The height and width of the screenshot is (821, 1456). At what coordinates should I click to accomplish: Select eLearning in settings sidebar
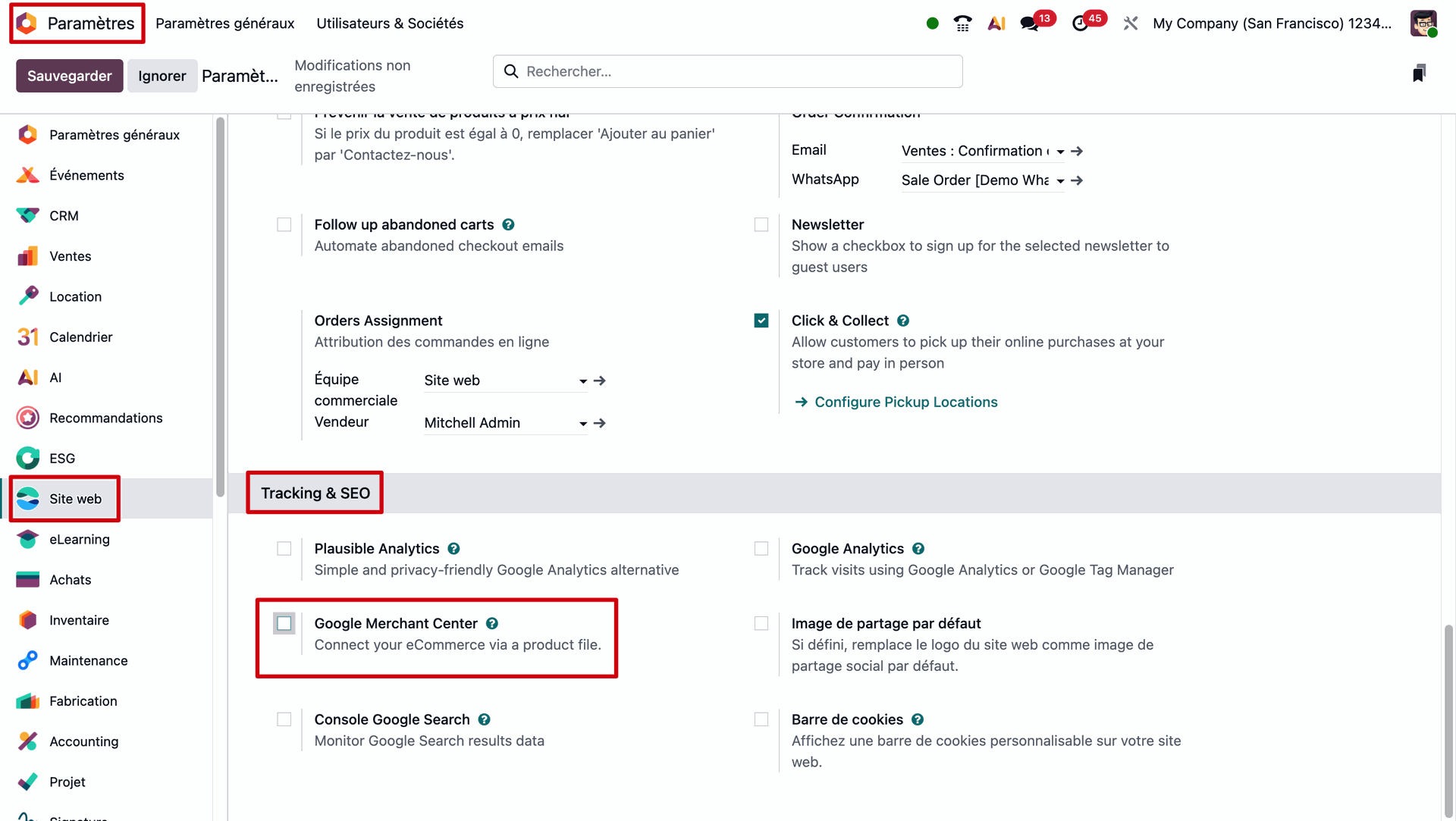coord(80,539)
